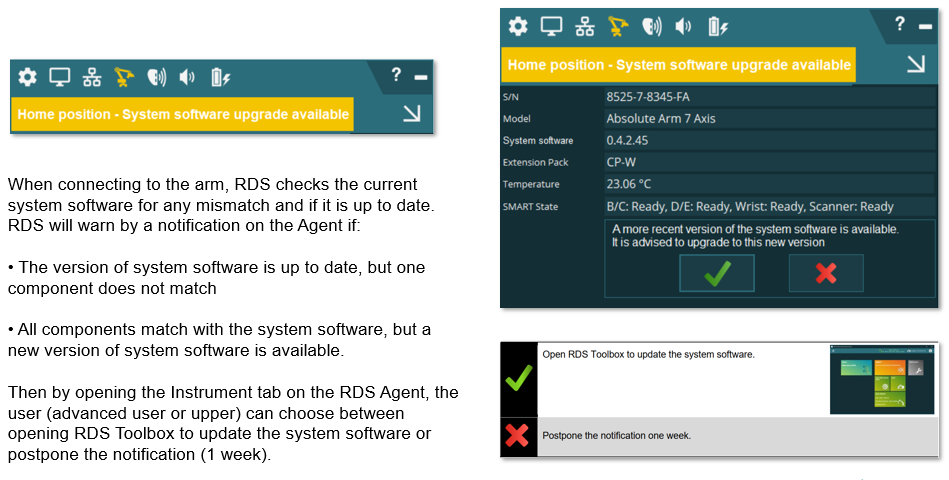949x480 pixels.
Task: Select yellow arm icon in collapsed Agent bar
Action: (124, 77)
